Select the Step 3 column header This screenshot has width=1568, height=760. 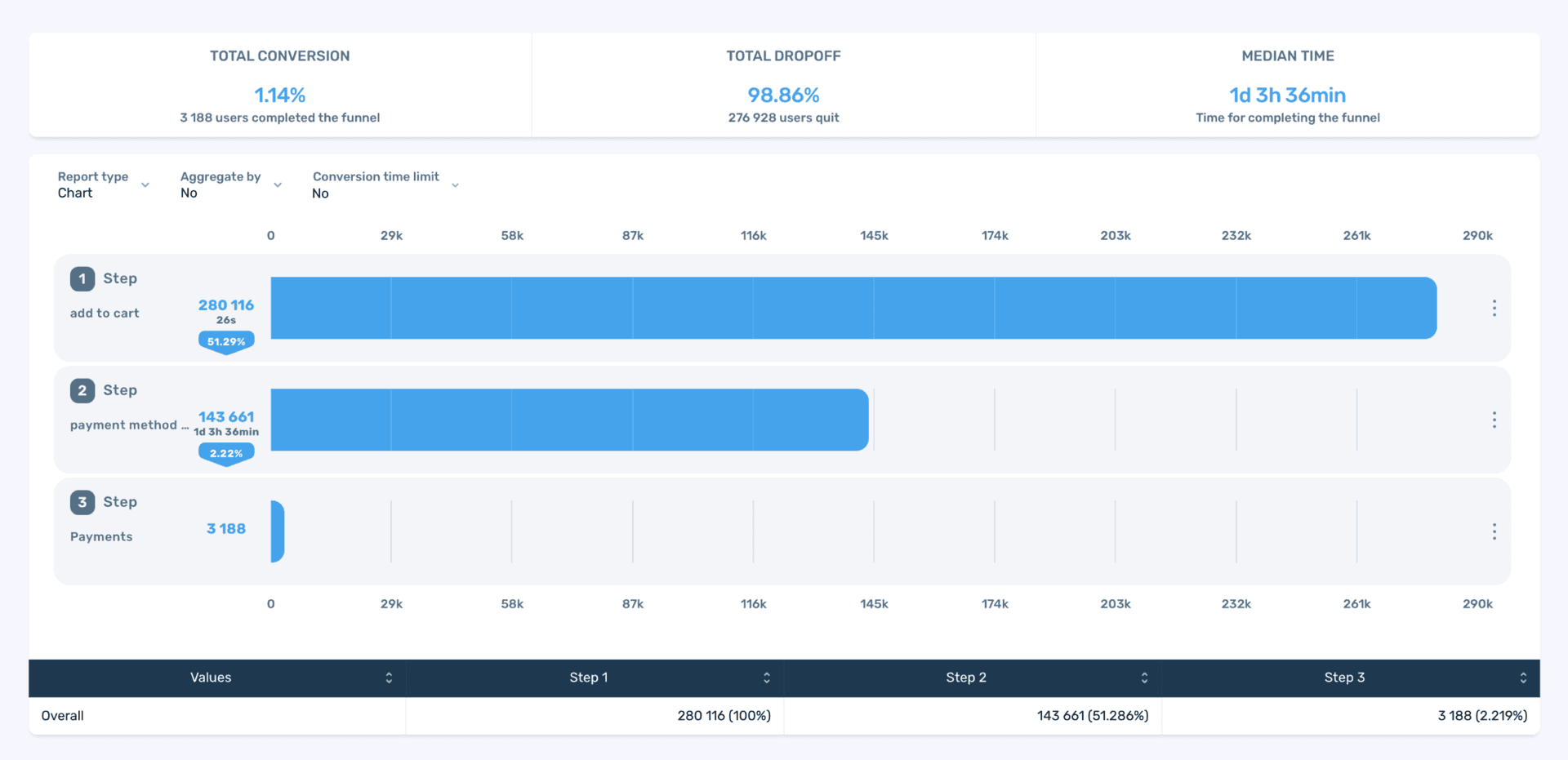coord(1344,678)
